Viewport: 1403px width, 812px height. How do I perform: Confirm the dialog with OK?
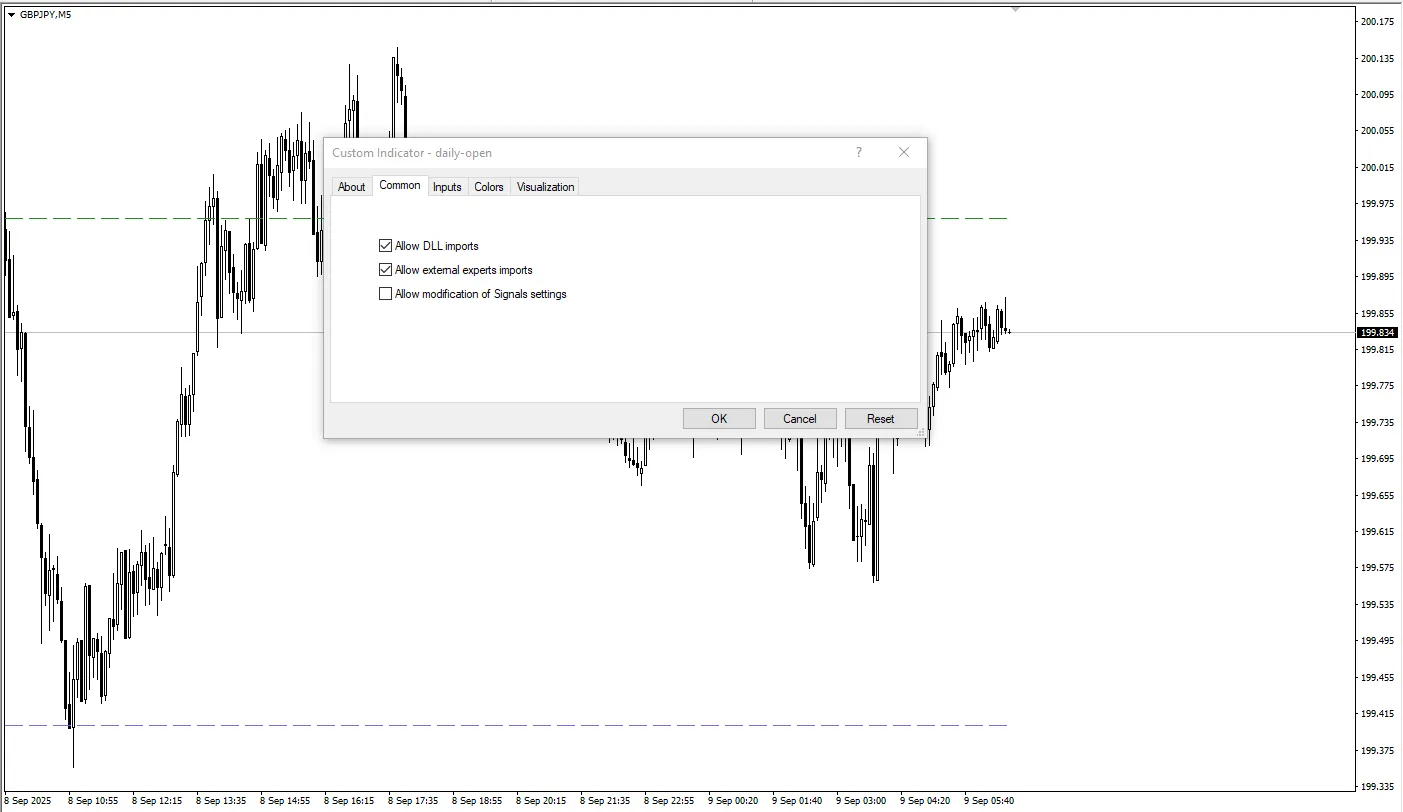719,419
